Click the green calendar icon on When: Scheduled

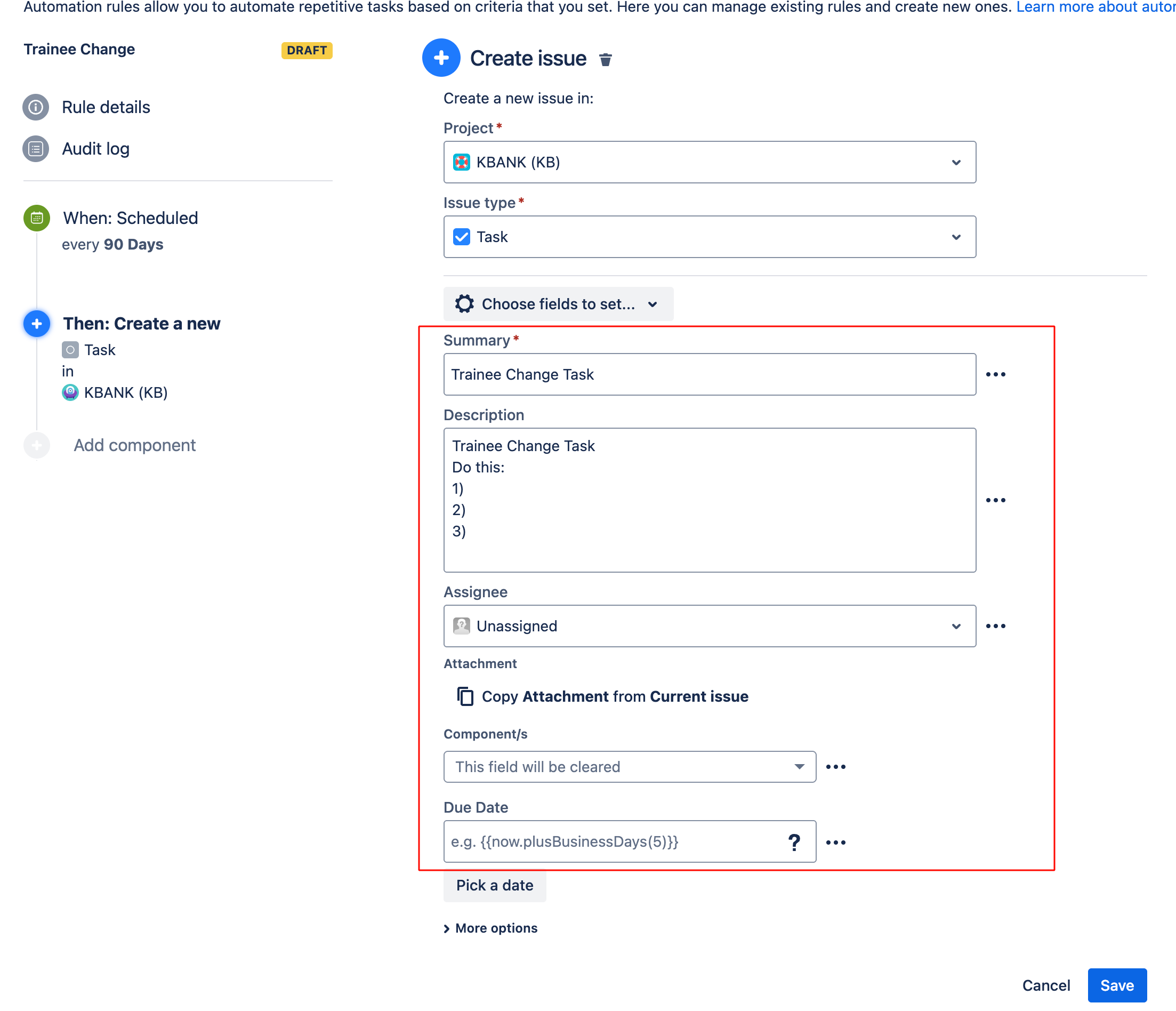click(x=36, y=218)
